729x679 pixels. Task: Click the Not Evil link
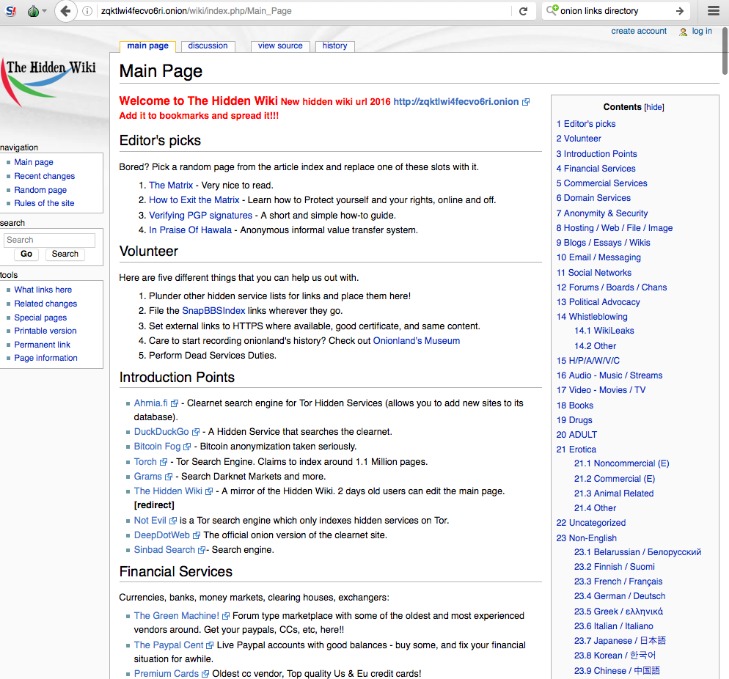coord(150,520)
